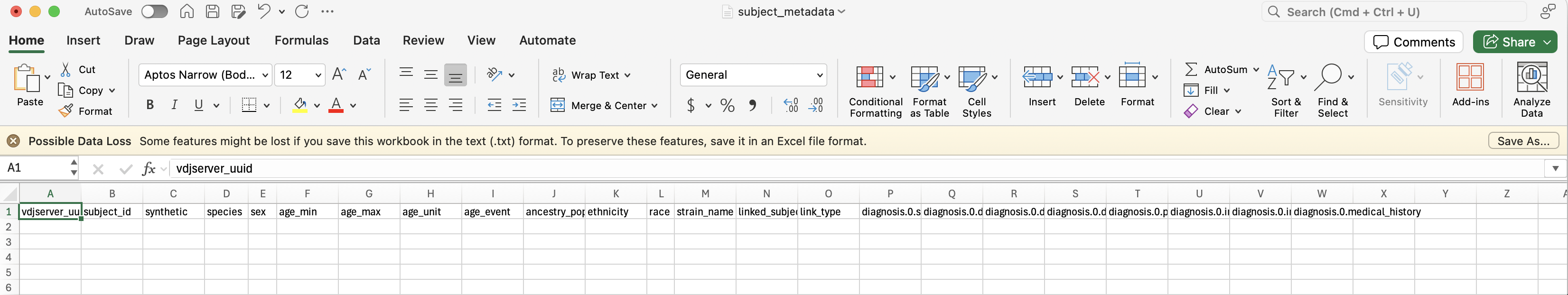Click the Home house icon in title bar

(x=187, y=11)
